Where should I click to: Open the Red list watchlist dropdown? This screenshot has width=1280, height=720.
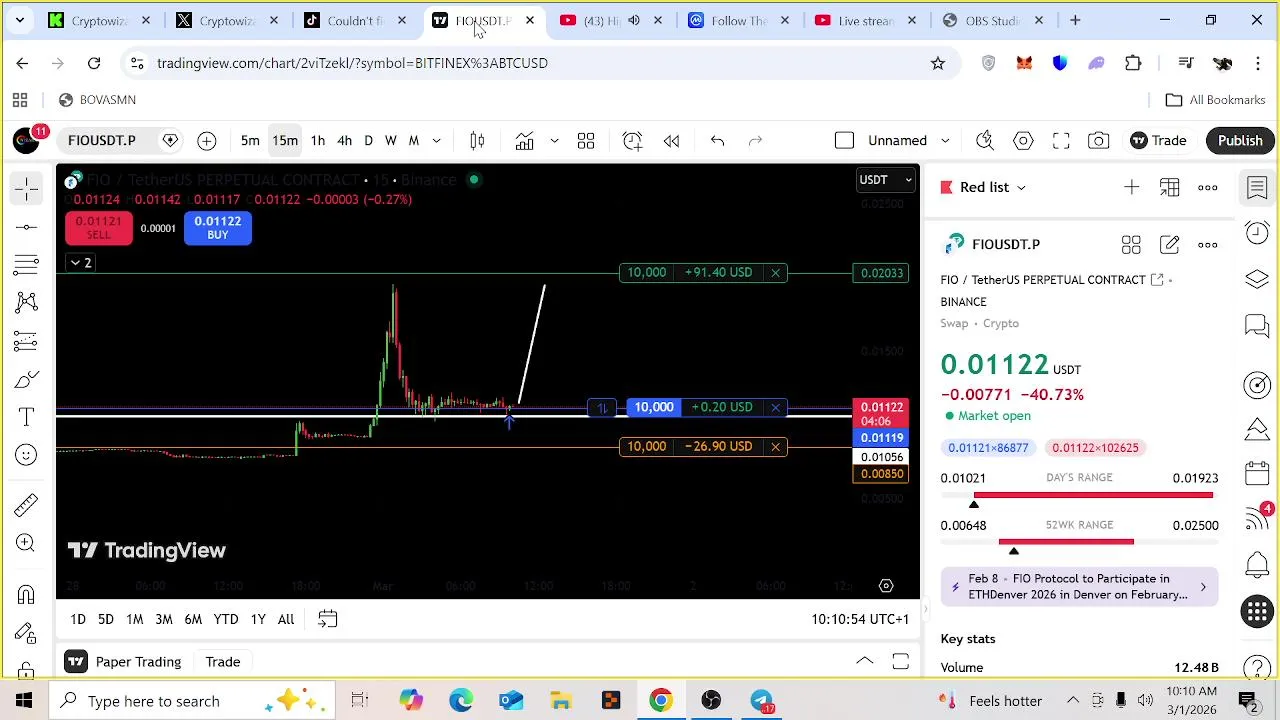(993, 187)
